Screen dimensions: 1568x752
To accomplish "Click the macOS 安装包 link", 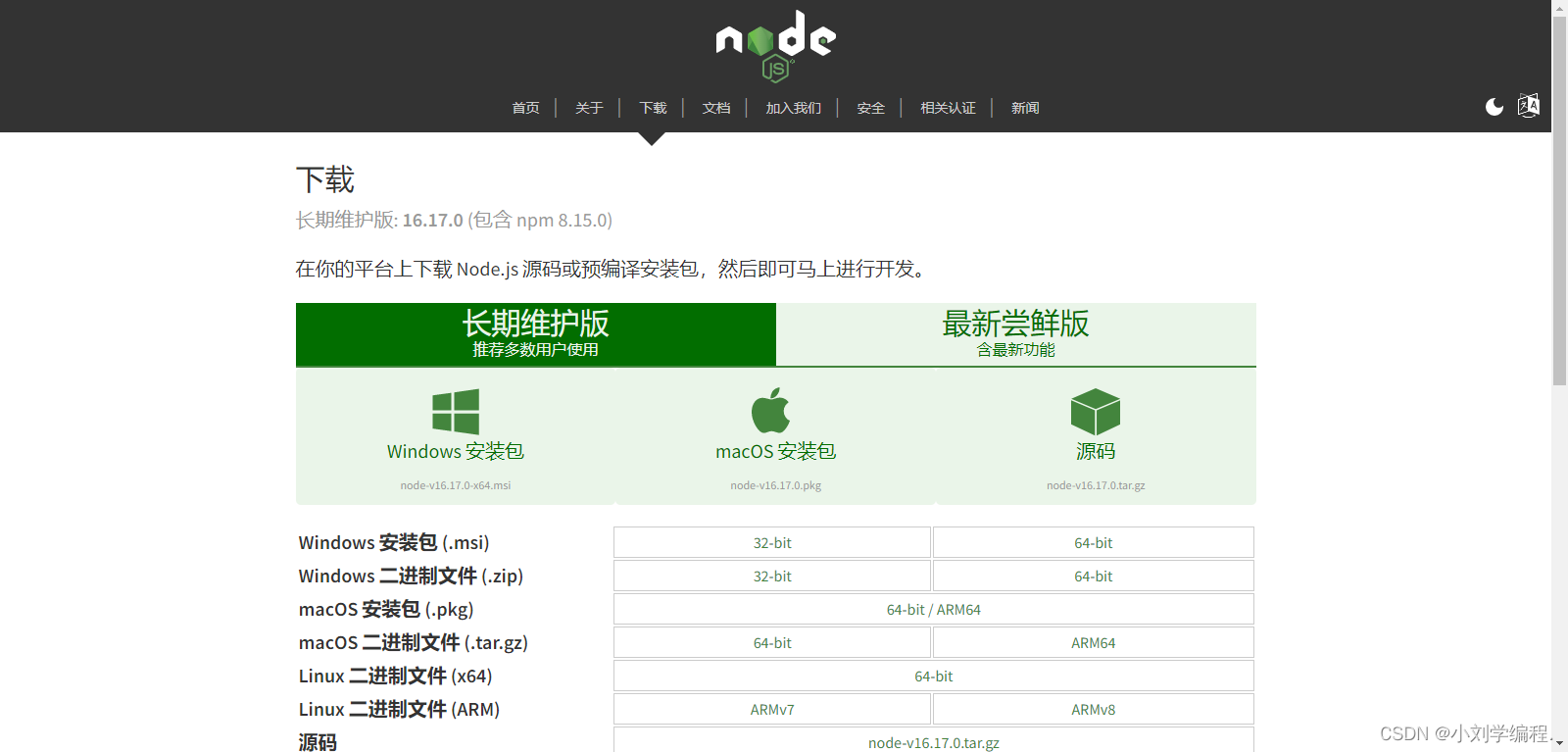I will click(x=776, y=451).
